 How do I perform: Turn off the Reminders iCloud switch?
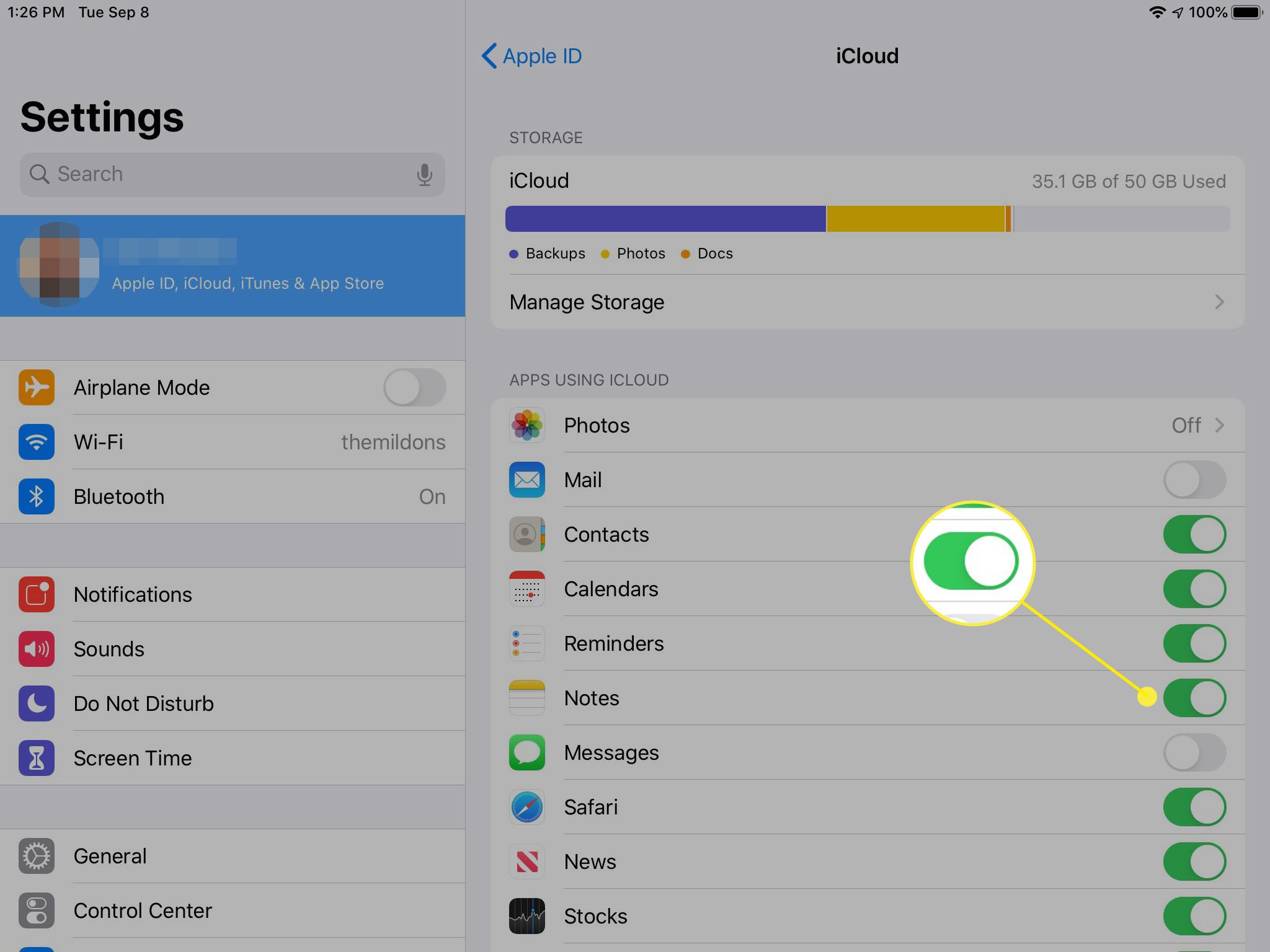tap(1195, 643)
